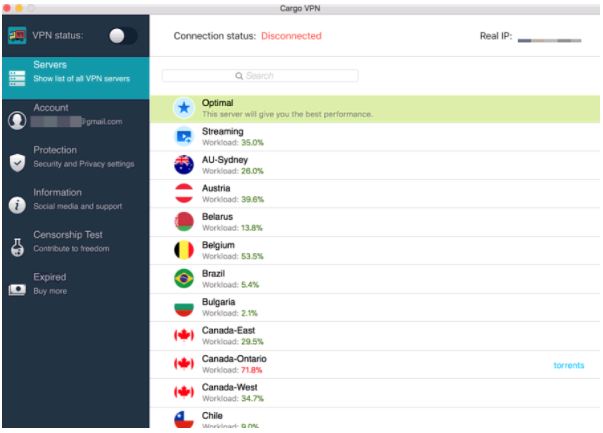Click the account gmail.com email address

pyautogui.click(x=77, y=122)
